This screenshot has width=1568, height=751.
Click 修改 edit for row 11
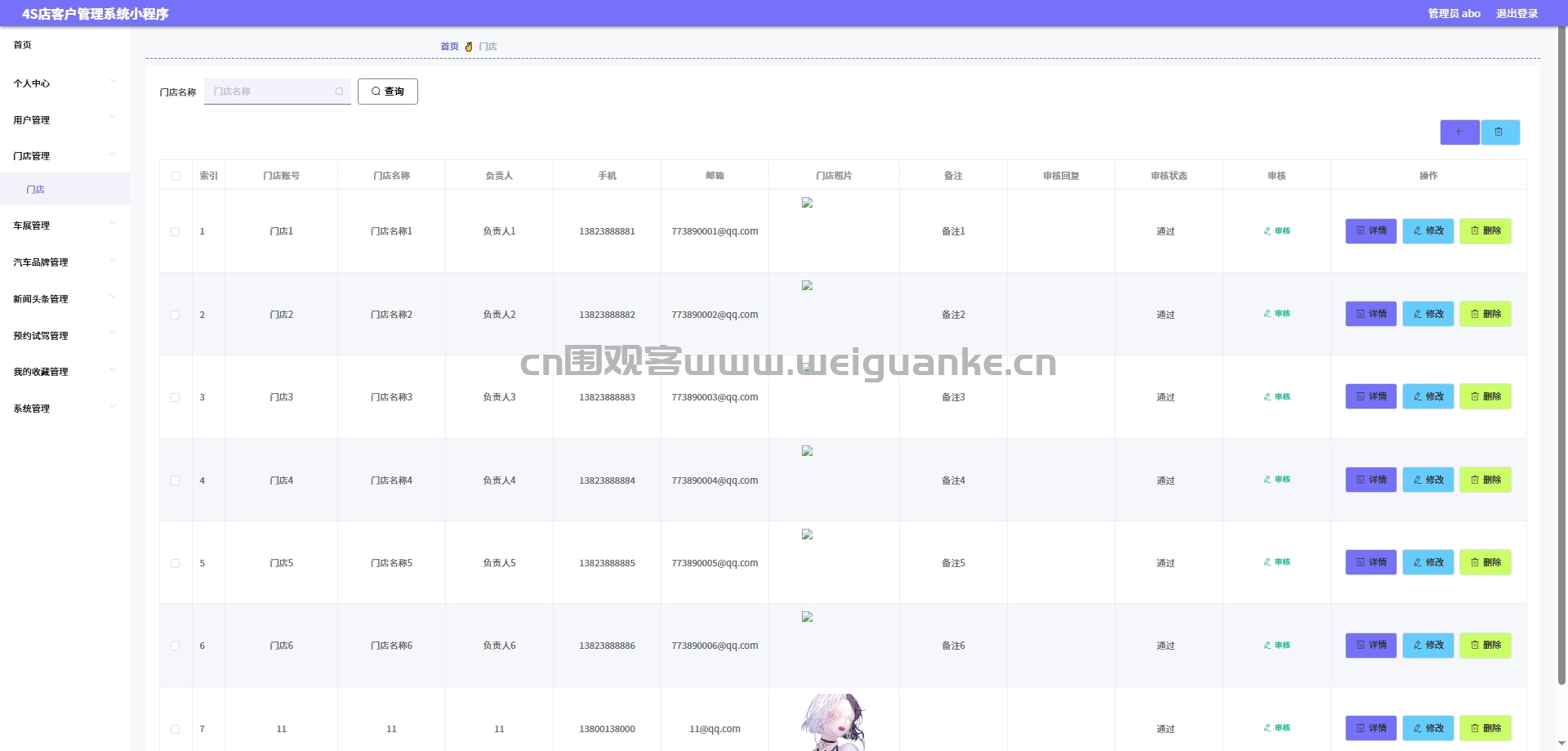1428,728
